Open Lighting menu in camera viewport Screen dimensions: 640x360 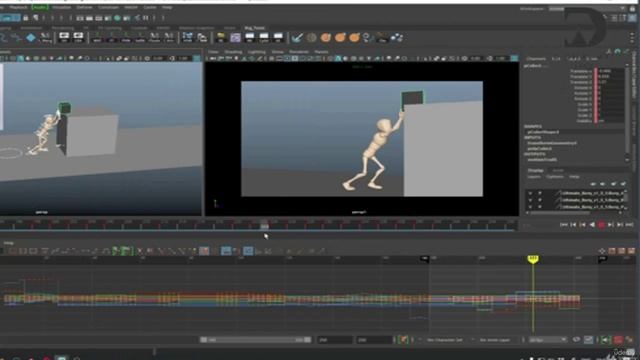(256, 52)
